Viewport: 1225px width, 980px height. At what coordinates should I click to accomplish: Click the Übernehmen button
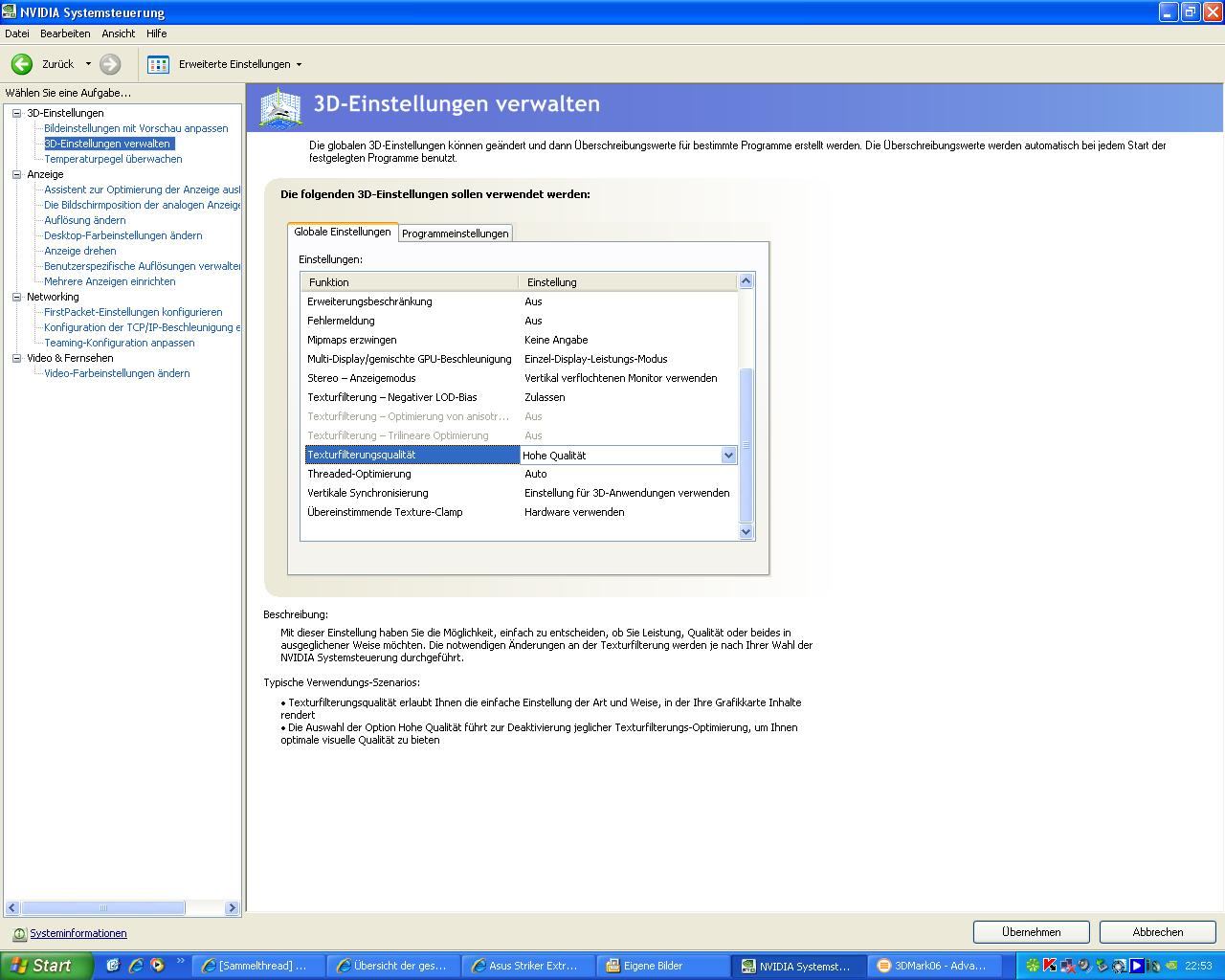pyautogui.click(x=1032, y=932)
